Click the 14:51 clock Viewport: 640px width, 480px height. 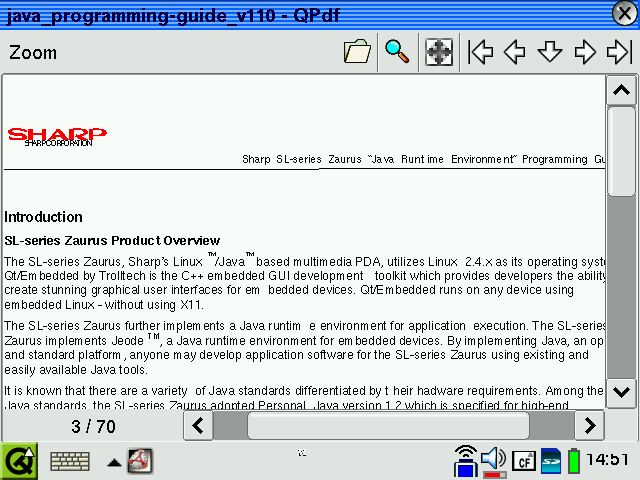(x=607, y=460)
